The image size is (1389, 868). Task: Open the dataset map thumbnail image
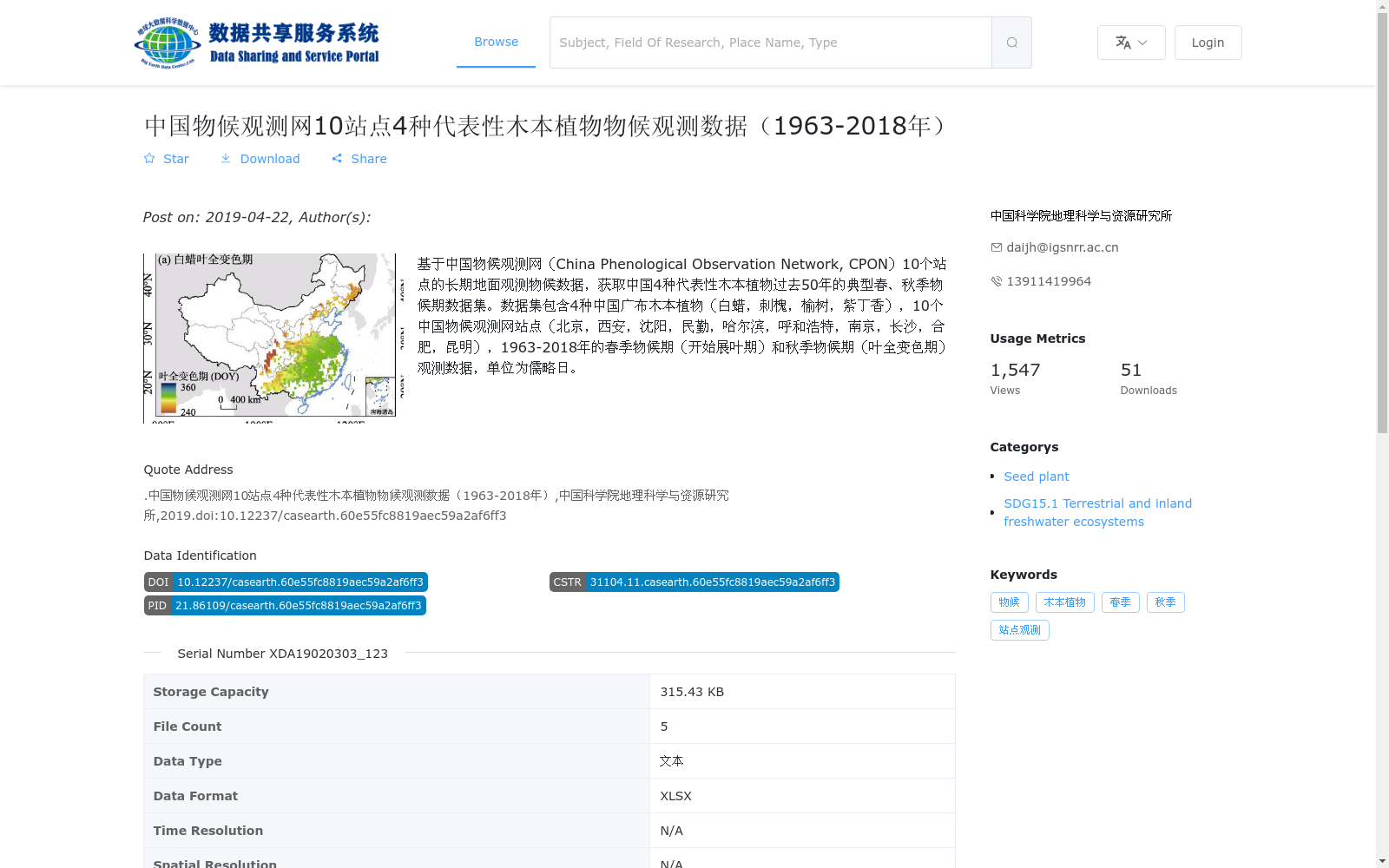pos(273,339)
